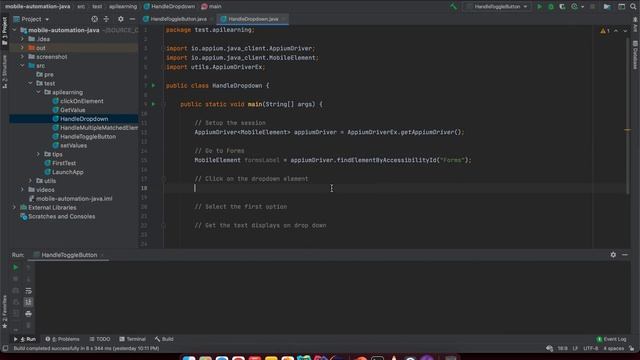Screen dimensions: 640x360
Task: Open the Run tool window tab
Action: [x=24, y=339]
